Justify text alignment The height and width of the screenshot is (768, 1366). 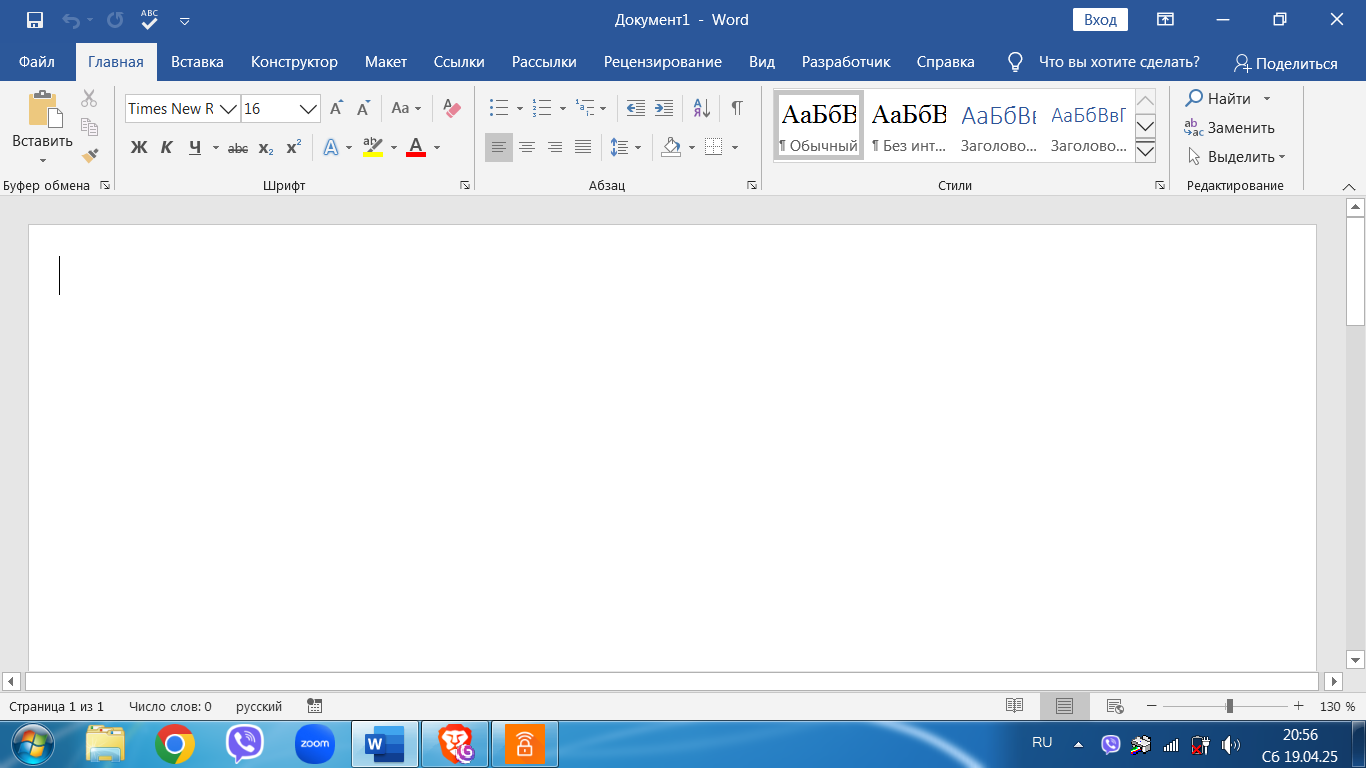click(583, 147)
